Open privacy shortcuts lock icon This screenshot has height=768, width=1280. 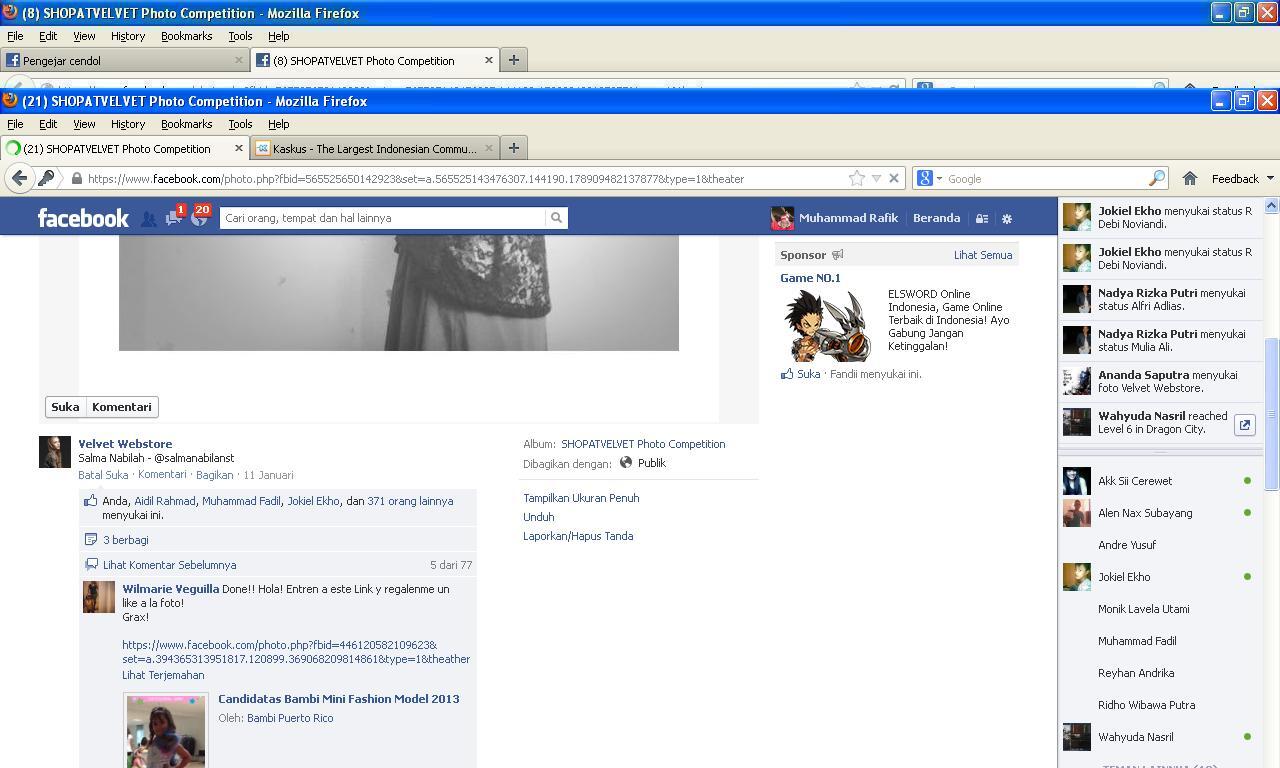(x=982, y=218)
